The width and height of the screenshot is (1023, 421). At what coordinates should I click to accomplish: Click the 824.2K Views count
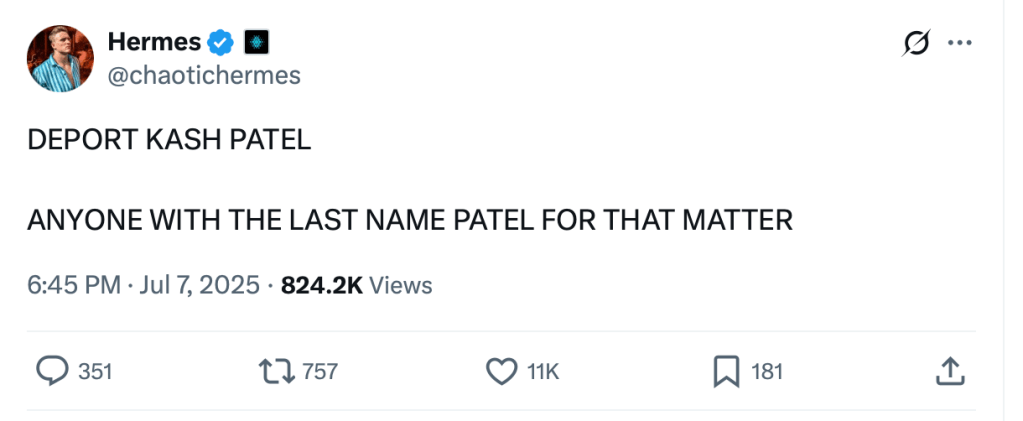[x=357, y=285]
